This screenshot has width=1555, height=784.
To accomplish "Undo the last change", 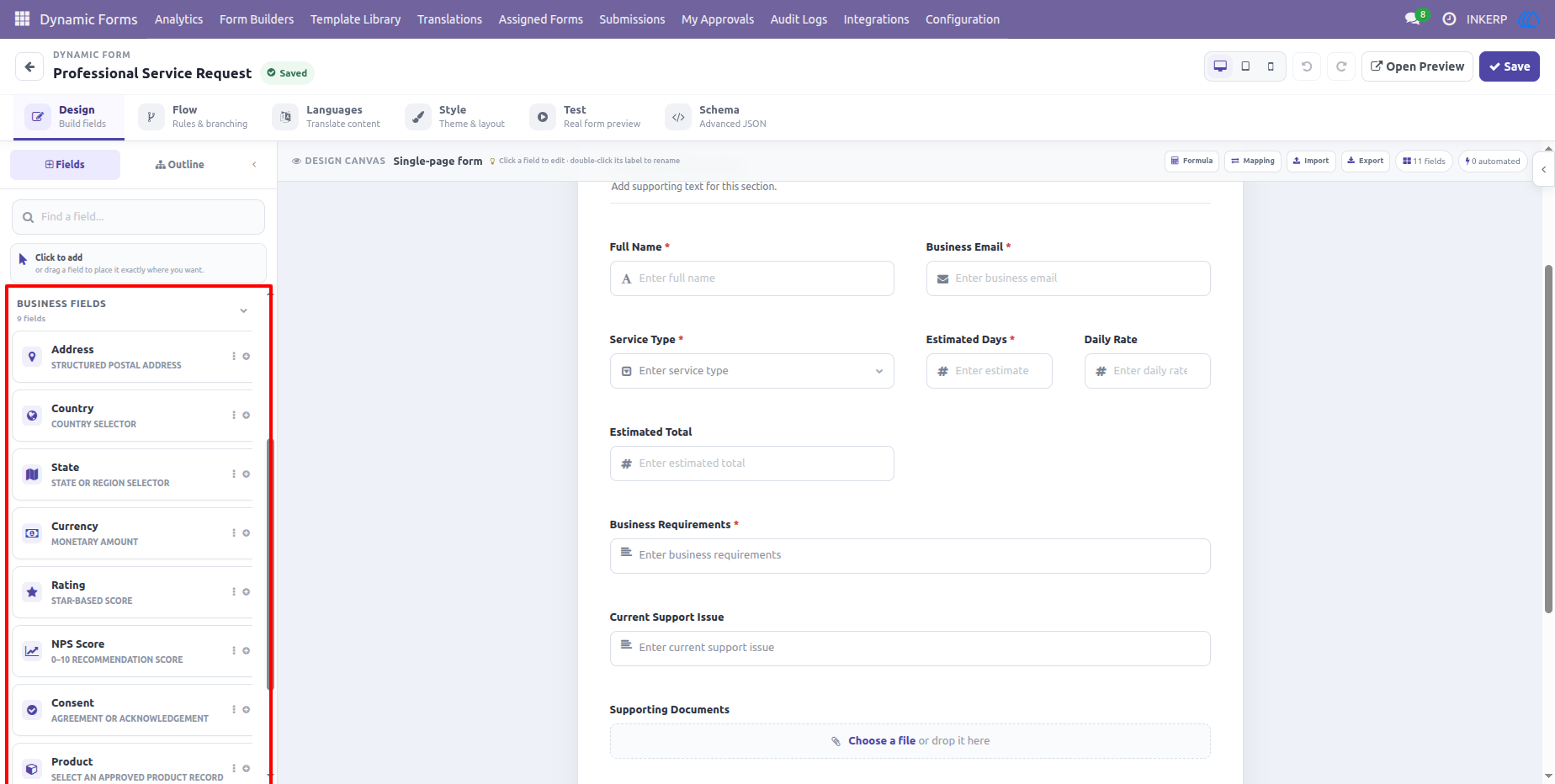I will point(1307,66).
